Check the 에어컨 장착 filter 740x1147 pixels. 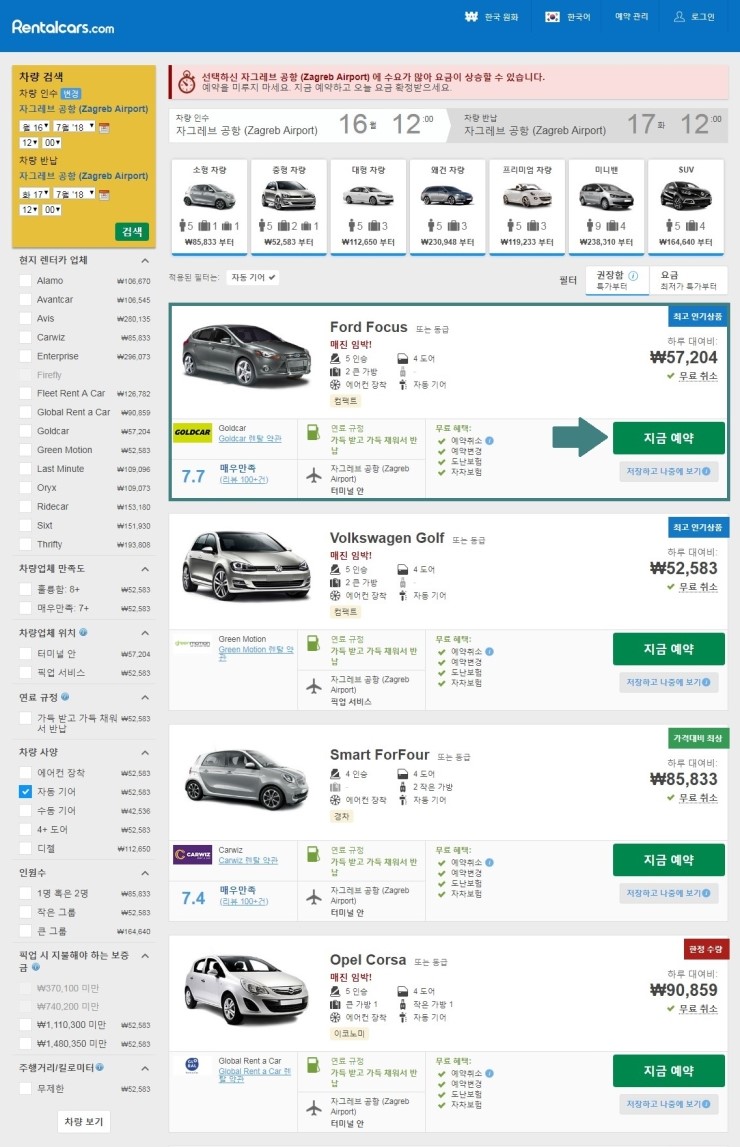tap(26, 772)
